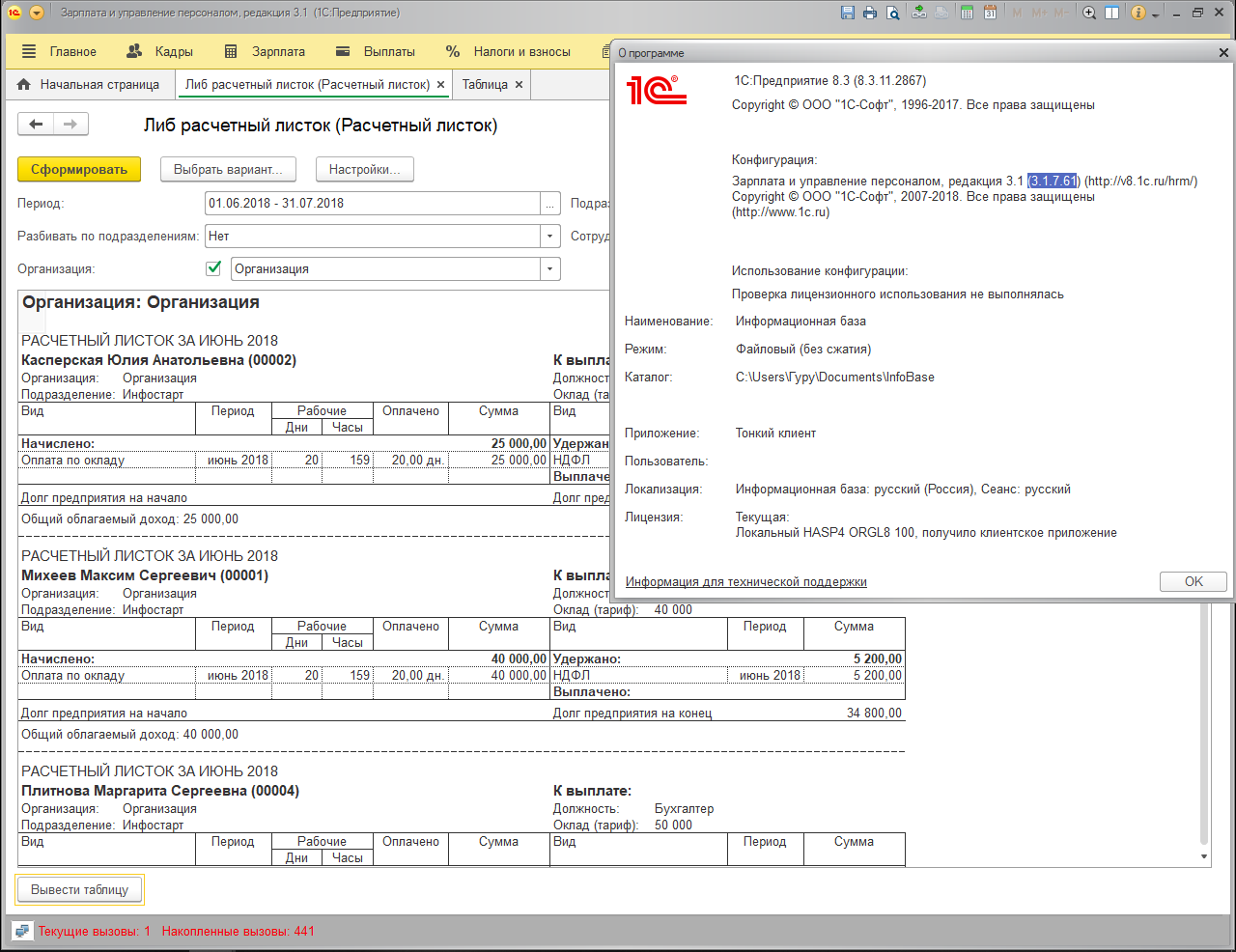This screenshot has width=1236, height=952.
Task: Click Общий облагаемый доход: 40 000,00 line
Action: (130, 734)
